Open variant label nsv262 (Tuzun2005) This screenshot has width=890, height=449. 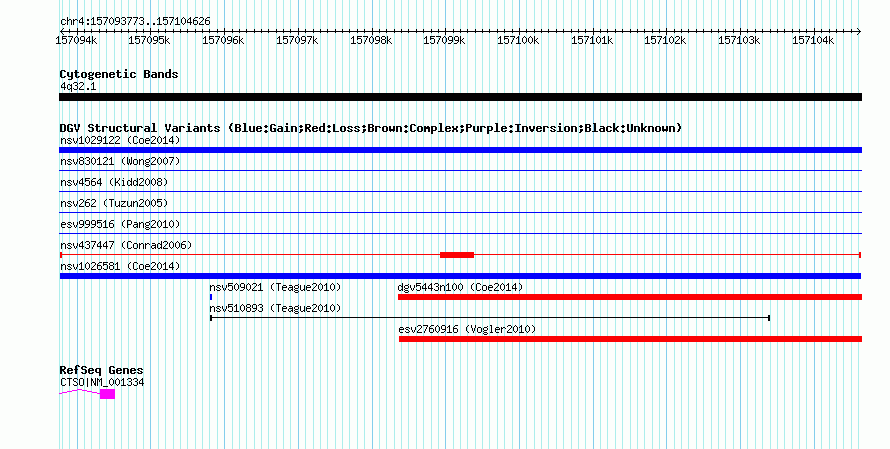114,203
